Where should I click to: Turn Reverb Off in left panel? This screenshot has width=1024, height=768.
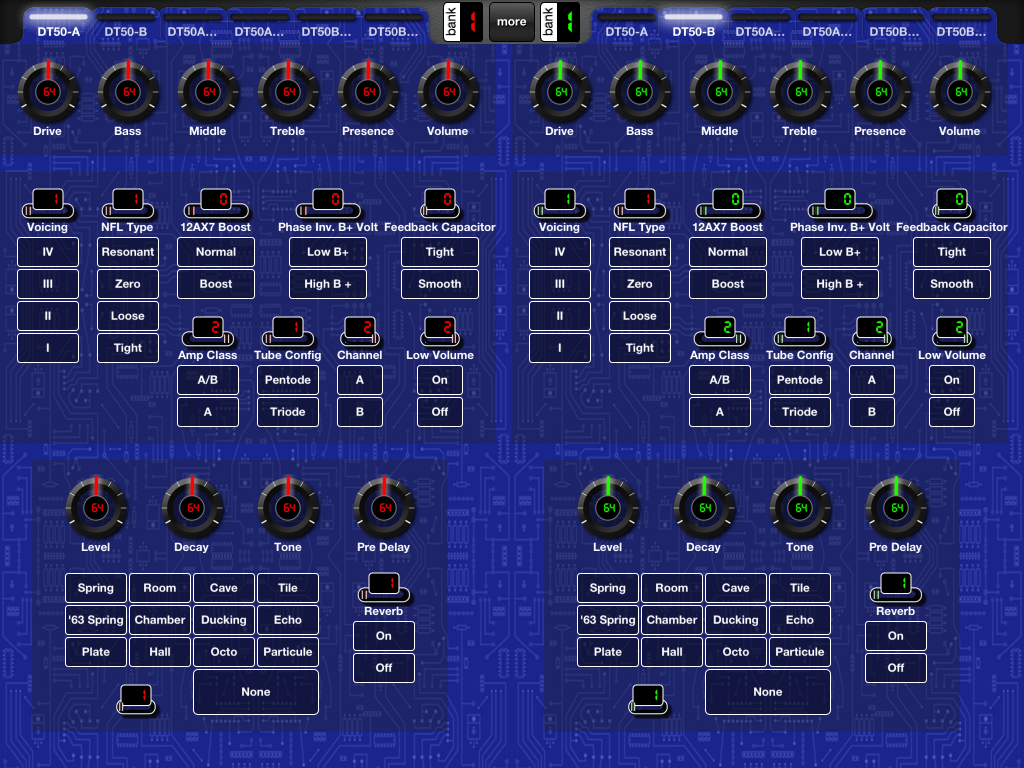pos(384,668)
